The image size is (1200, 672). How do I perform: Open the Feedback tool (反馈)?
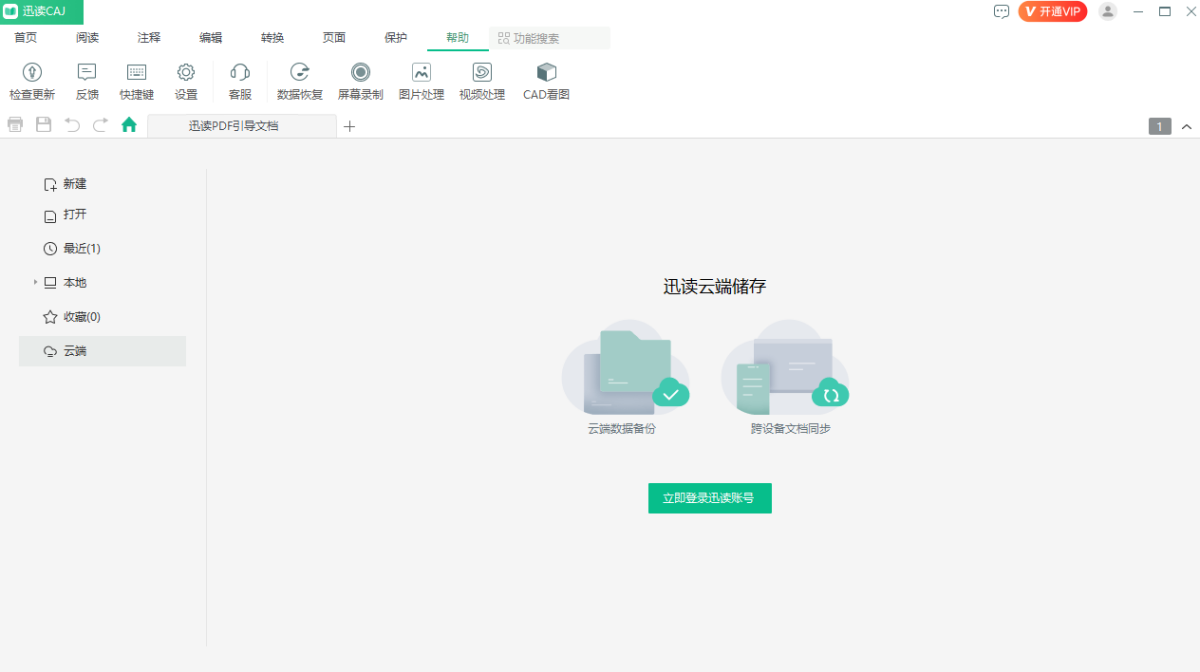(87, 73)
